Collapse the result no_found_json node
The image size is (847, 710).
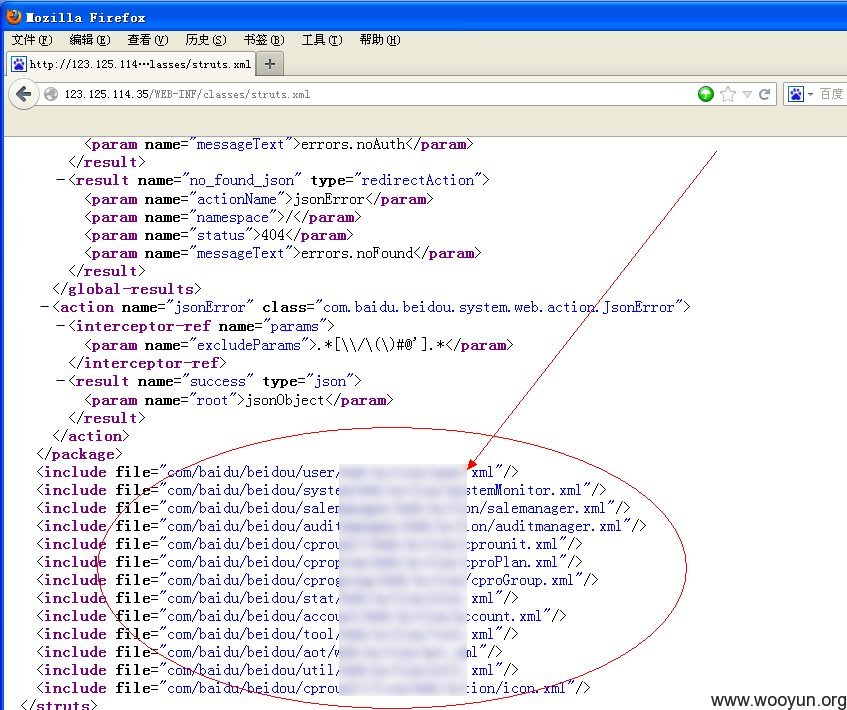[x=60, y=180]
